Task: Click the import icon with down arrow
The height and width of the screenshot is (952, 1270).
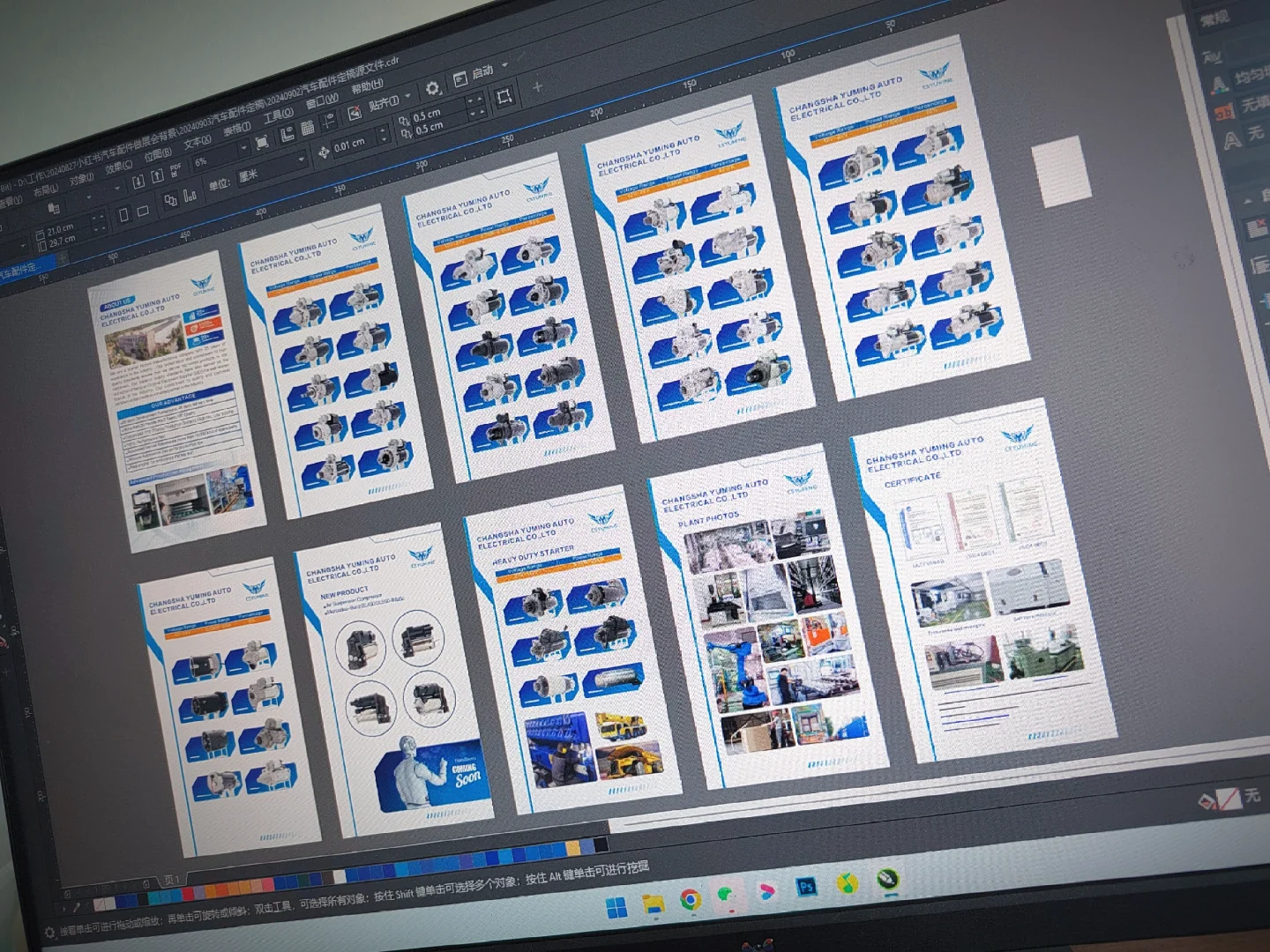Action: click(138, 182)
